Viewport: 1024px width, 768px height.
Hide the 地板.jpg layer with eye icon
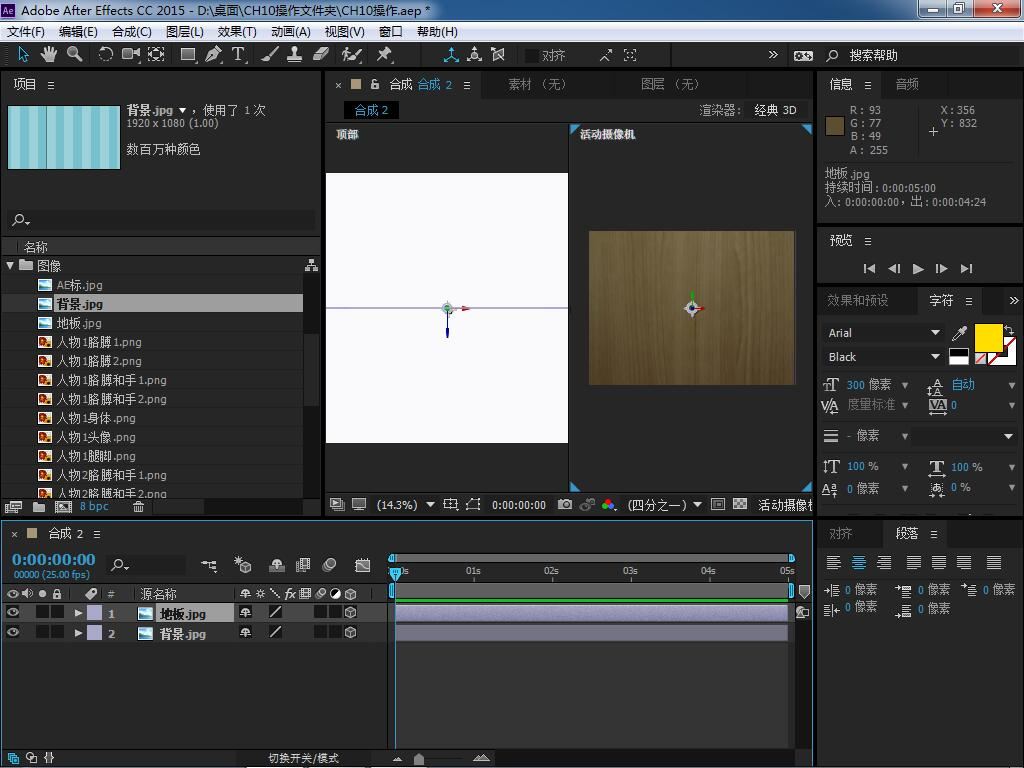[13, 613]
